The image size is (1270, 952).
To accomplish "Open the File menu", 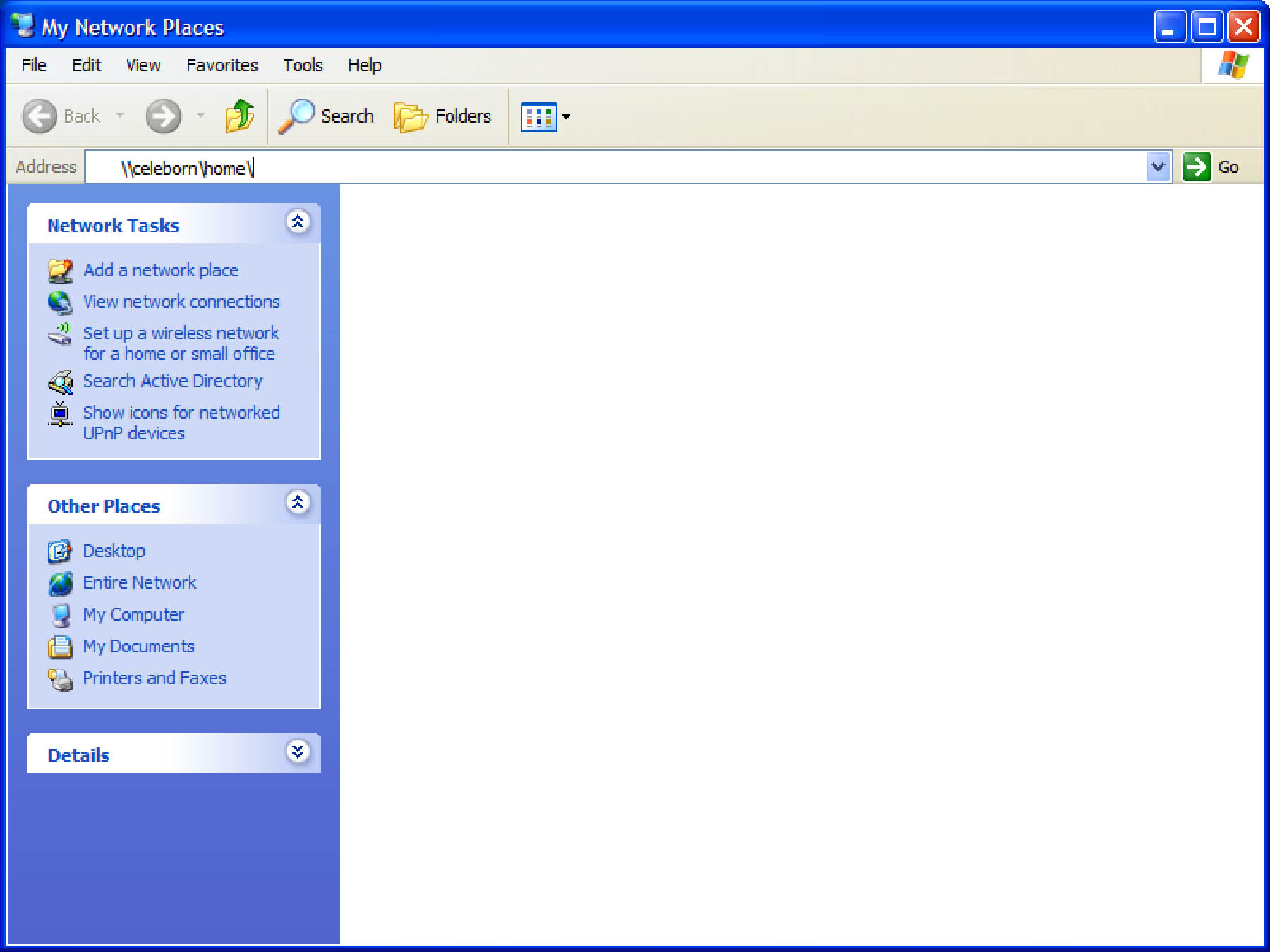I will click(x=34, y=65).
